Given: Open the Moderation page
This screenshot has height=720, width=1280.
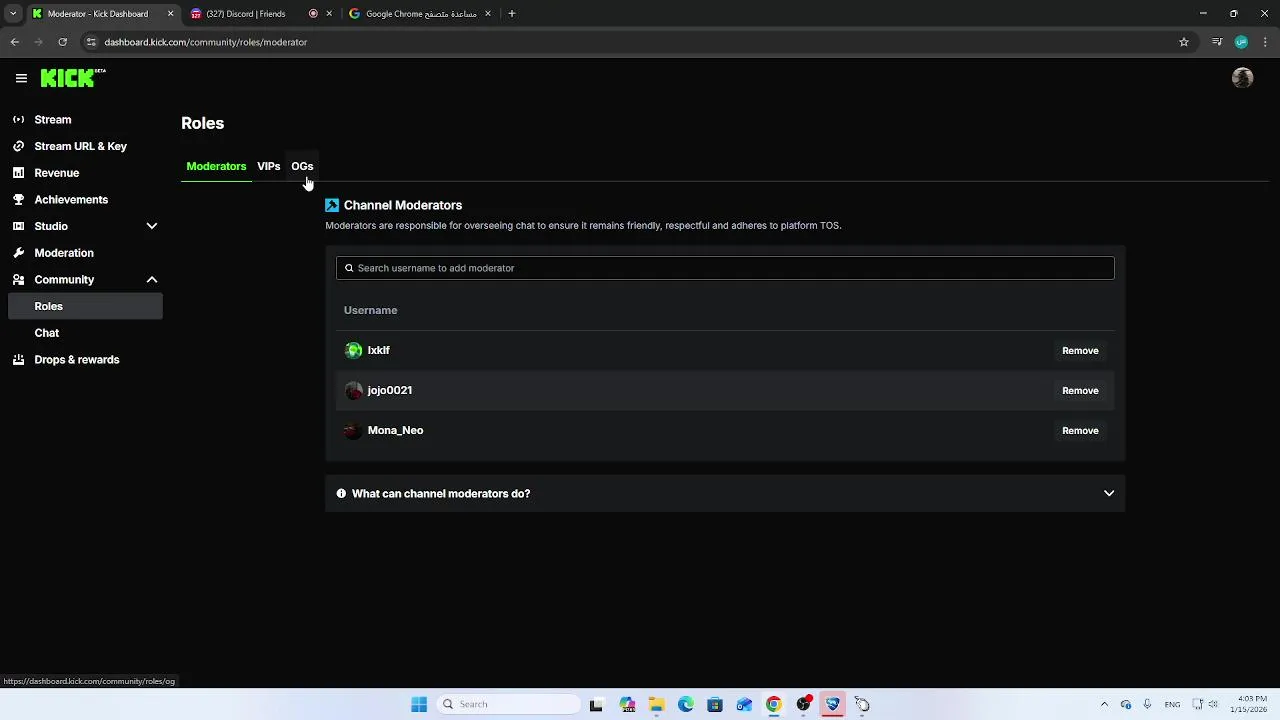Looking at the screenshot, I should point(84,253).
